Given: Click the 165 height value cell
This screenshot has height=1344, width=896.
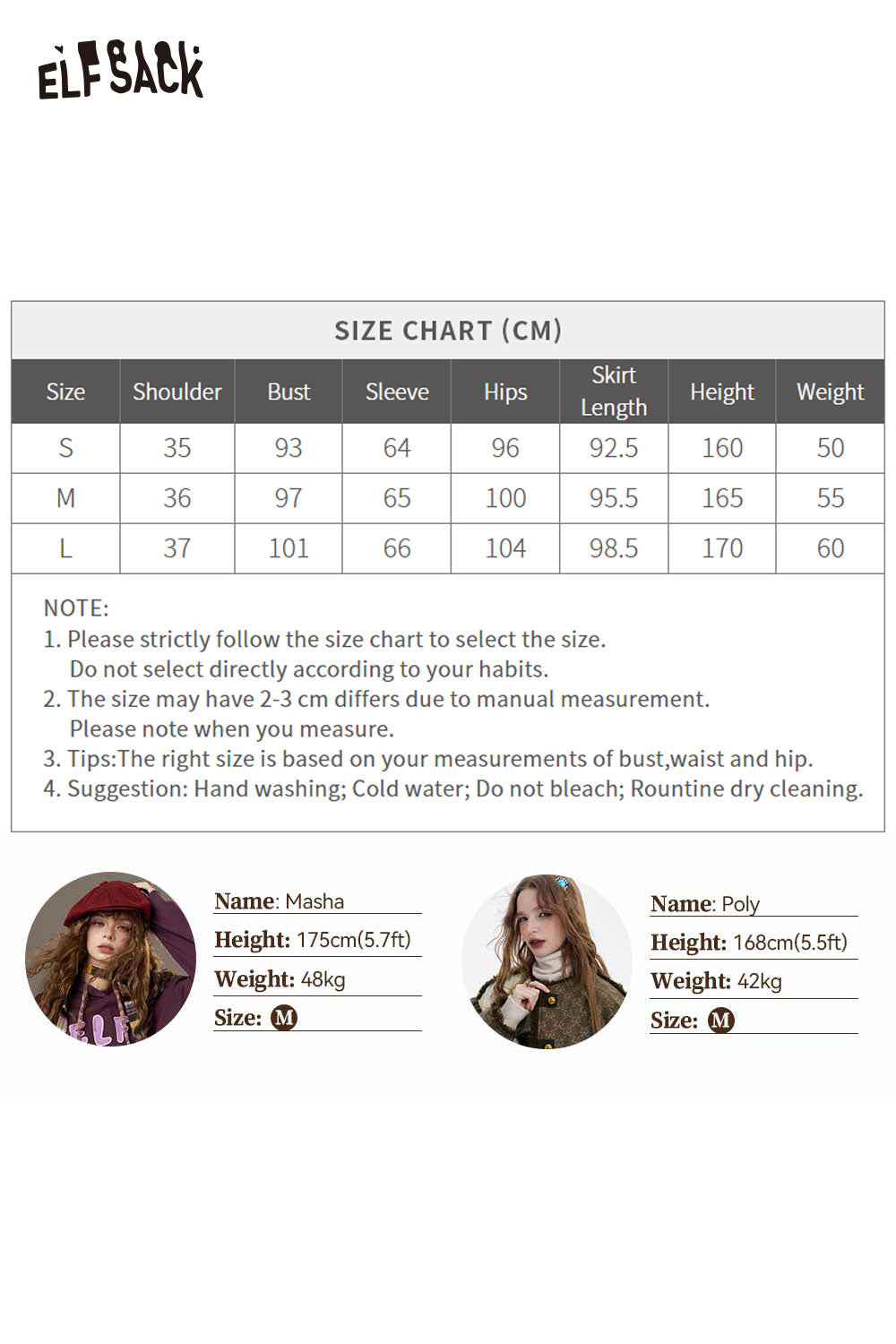Looking at the screenshot, I should tap(722, 498).
